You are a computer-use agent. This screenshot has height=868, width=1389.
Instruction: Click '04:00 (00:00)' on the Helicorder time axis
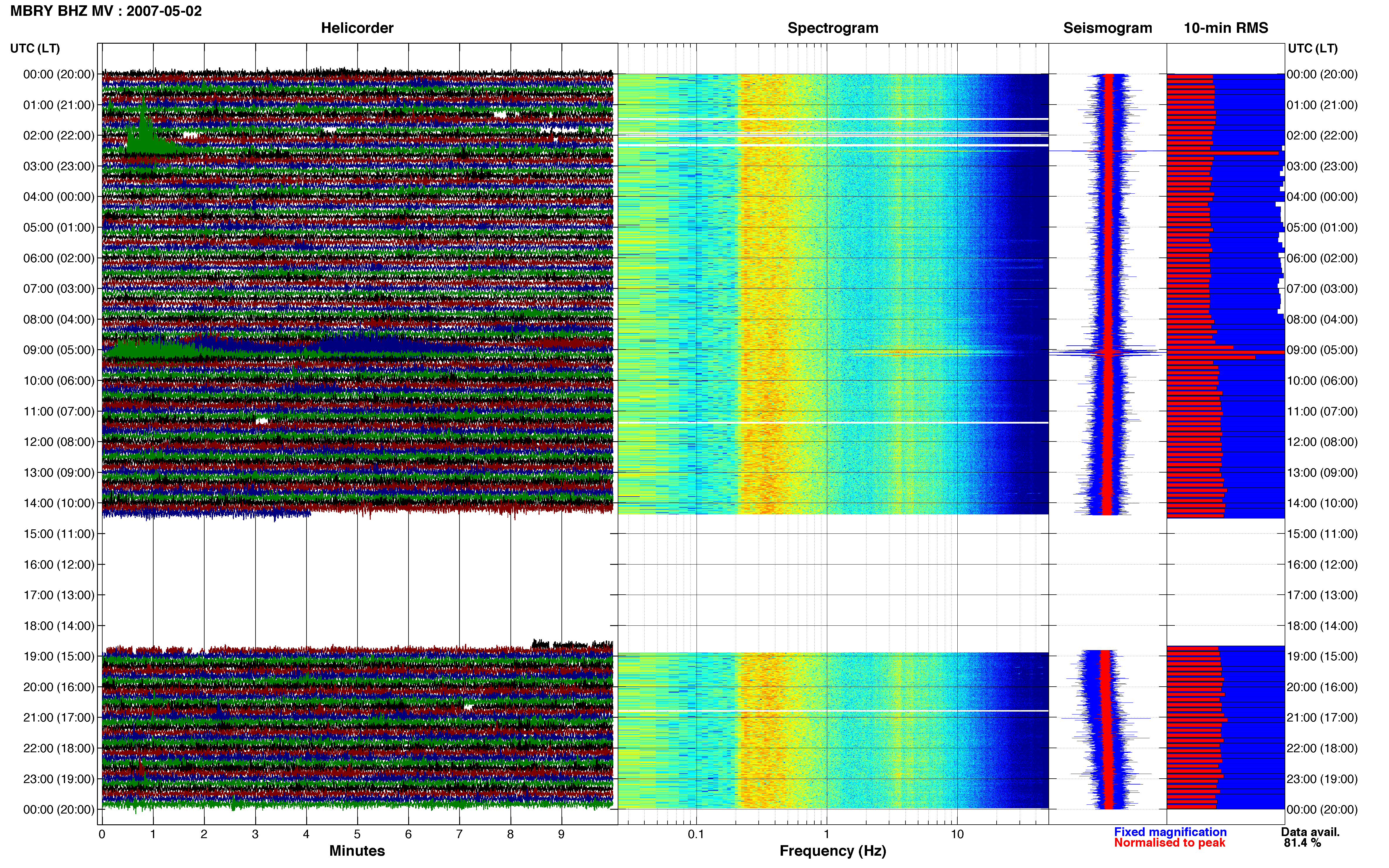(59, 197)
